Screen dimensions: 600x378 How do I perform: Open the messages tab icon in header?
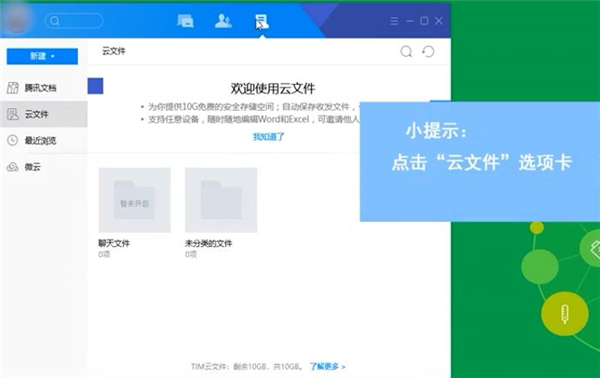[185, 21]
